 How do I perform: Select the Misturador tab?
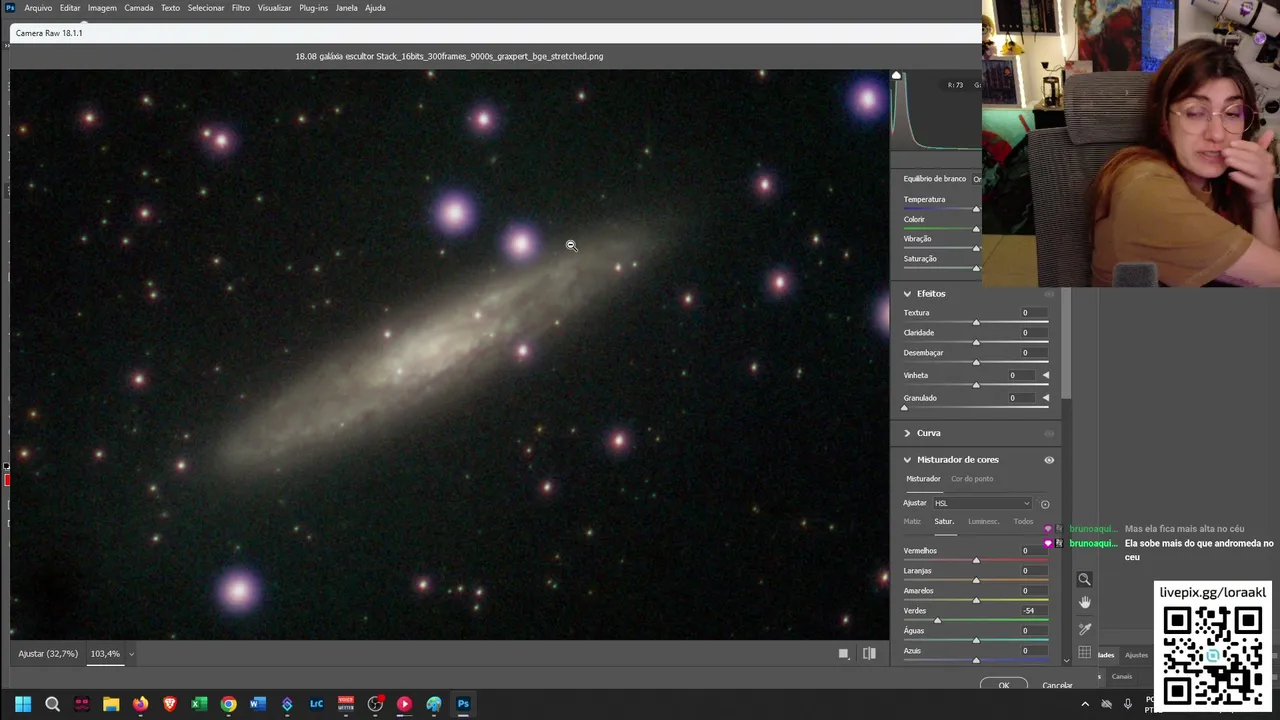tap(923, 479)
